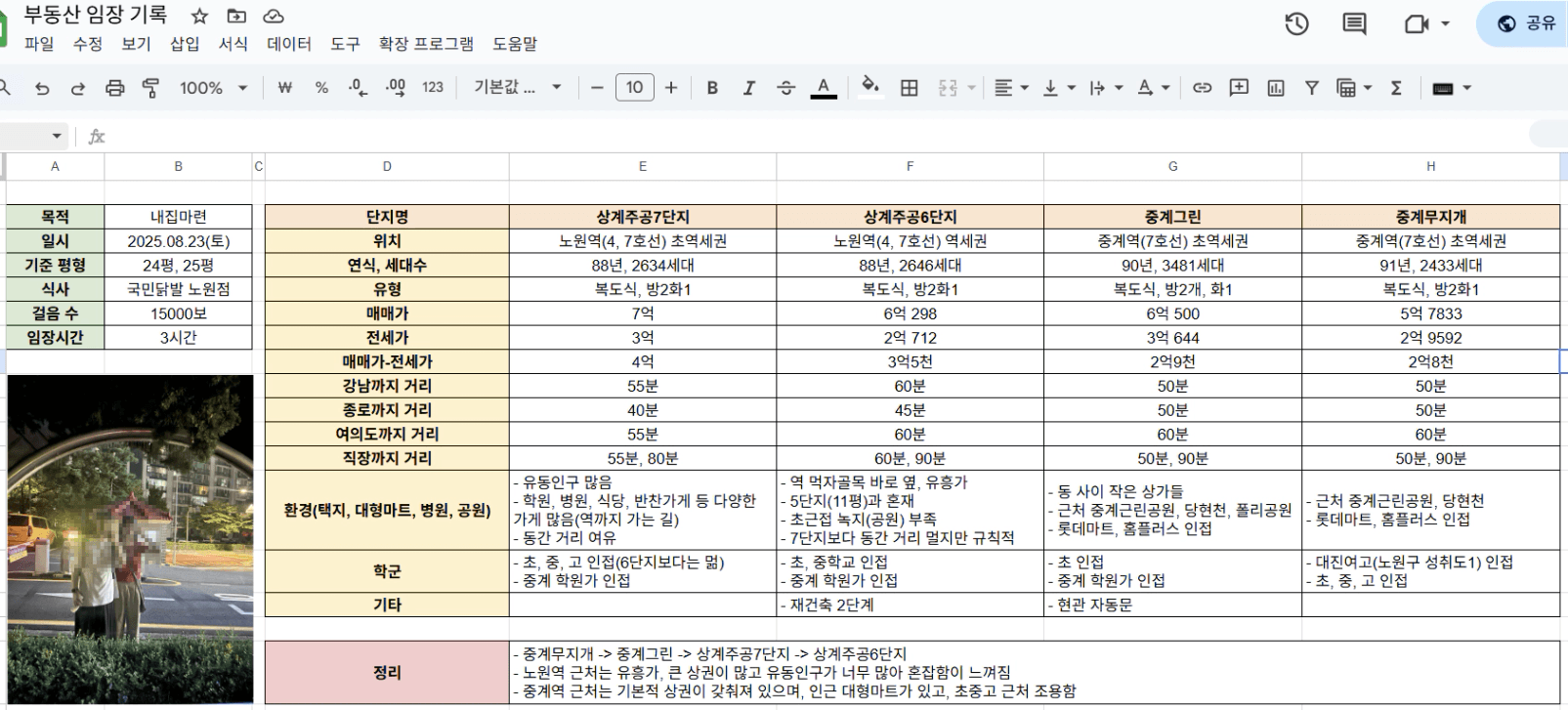Expand the video call options arrow
The image size is (1568, 710).
coord(1445,24)
